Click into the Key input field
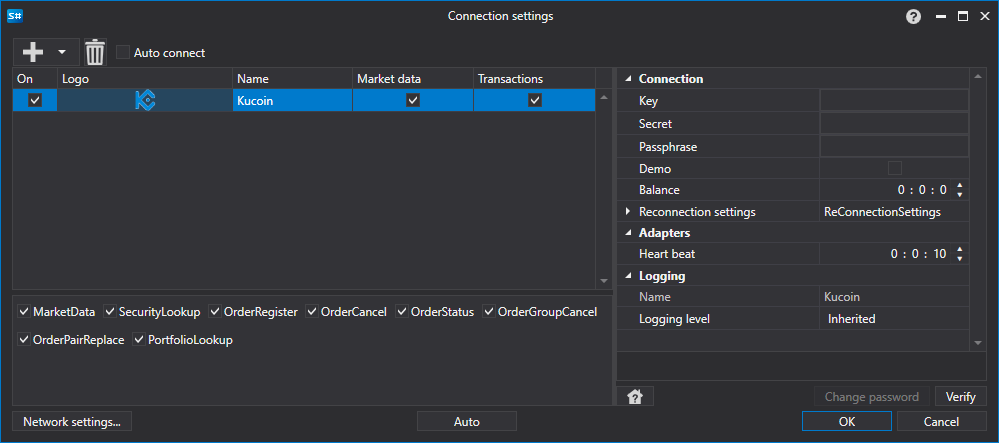 (894, 101)
